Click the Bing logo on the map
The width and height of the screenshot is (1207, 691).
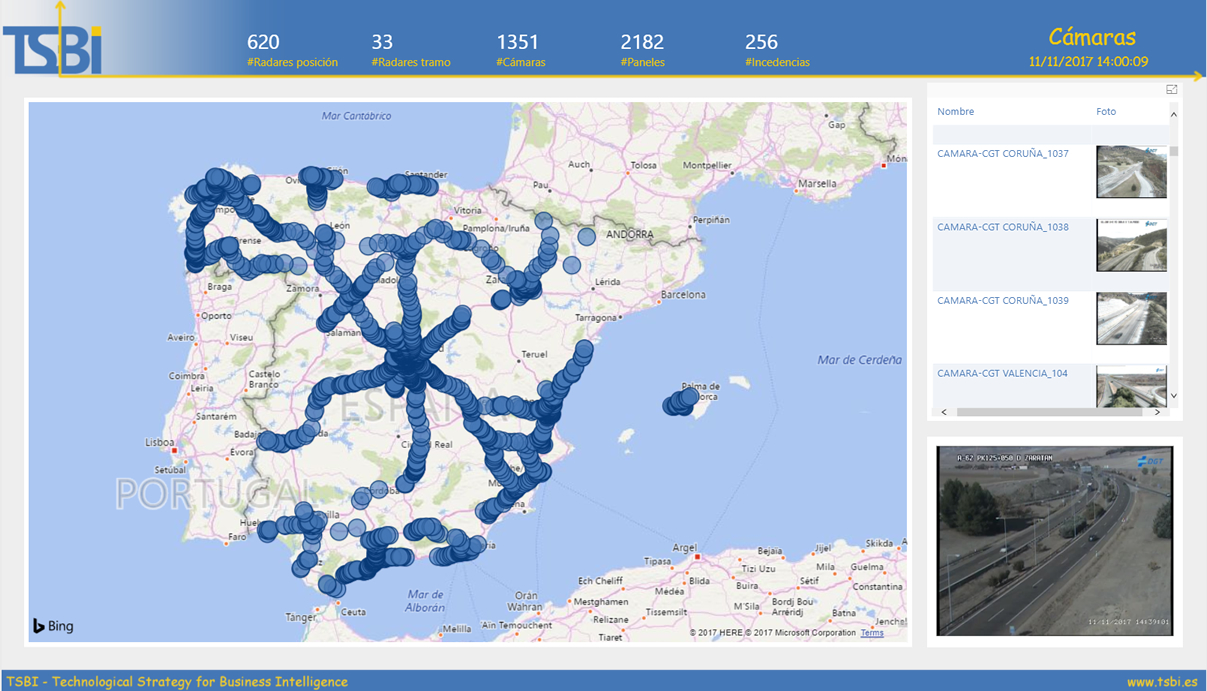pyautogui.click(x=53, y=626)
